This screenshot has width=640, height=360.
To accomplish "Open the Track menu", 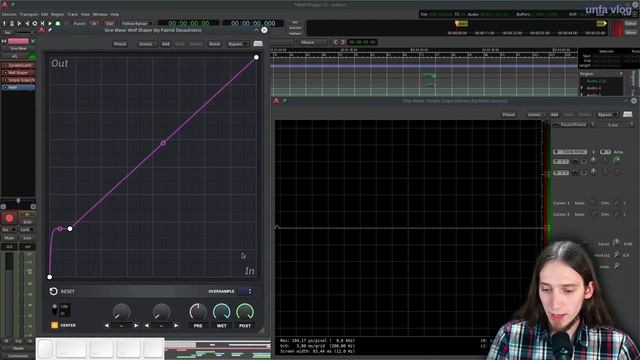I will (73, 14).
